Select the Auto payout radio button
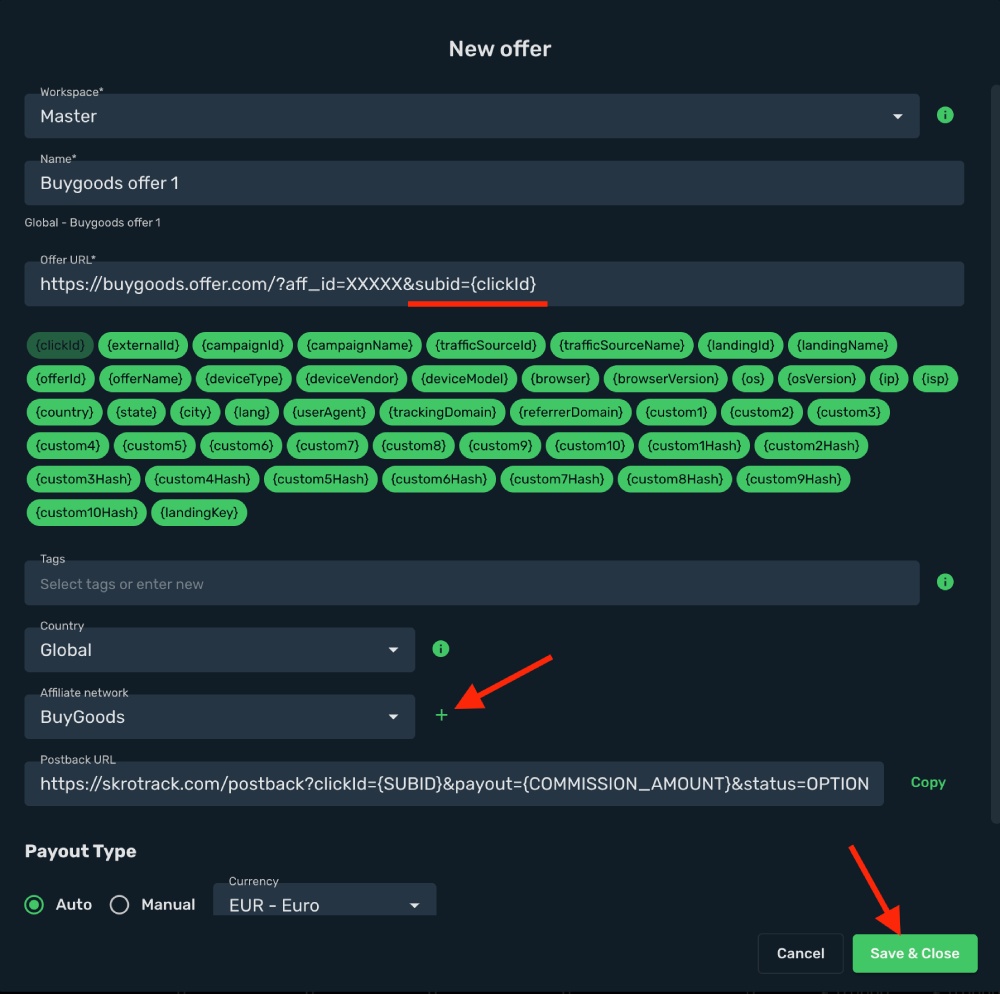Screen dimensions: 1000x994 [34, 905]
